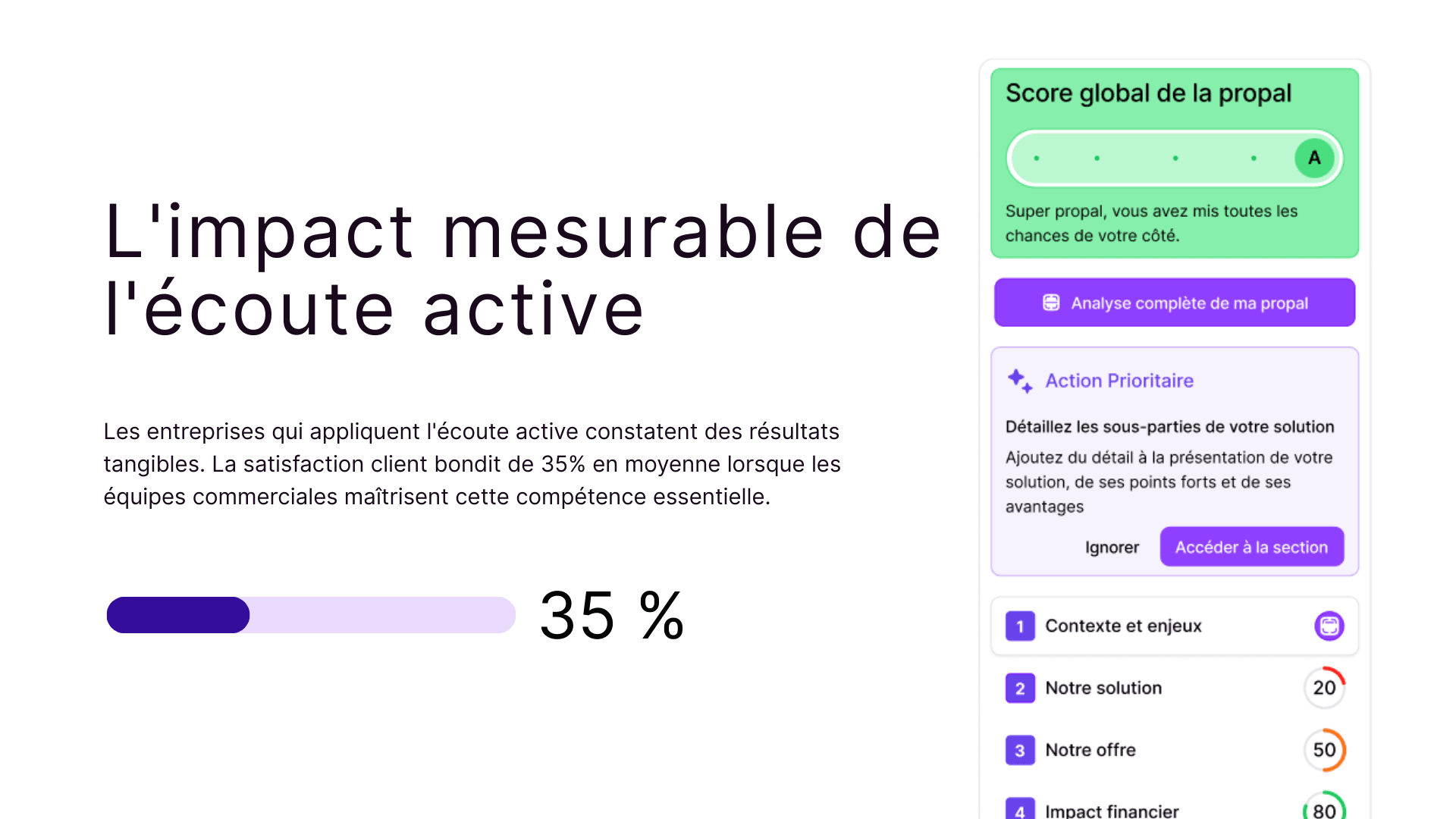Open the 'Notre offre' section

tap(1090, 750)
